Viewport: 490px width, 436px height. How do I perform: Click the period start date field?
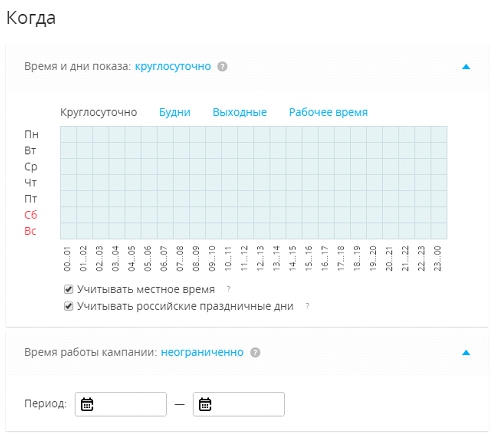pyautogui.click(x=121, y=404)
